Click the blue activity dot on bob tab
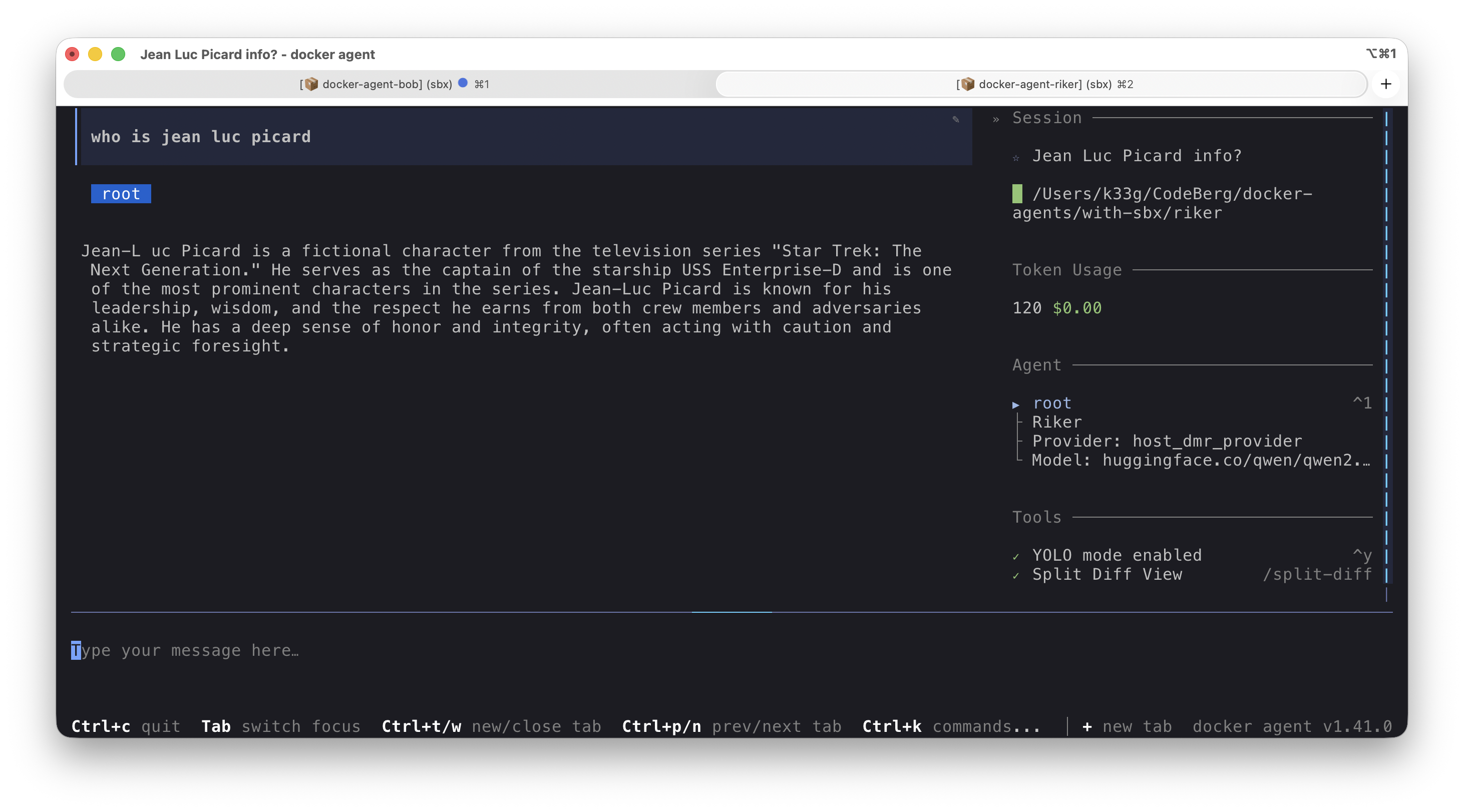The height and width of the screenshot is (812, 1464). (463, 83)
